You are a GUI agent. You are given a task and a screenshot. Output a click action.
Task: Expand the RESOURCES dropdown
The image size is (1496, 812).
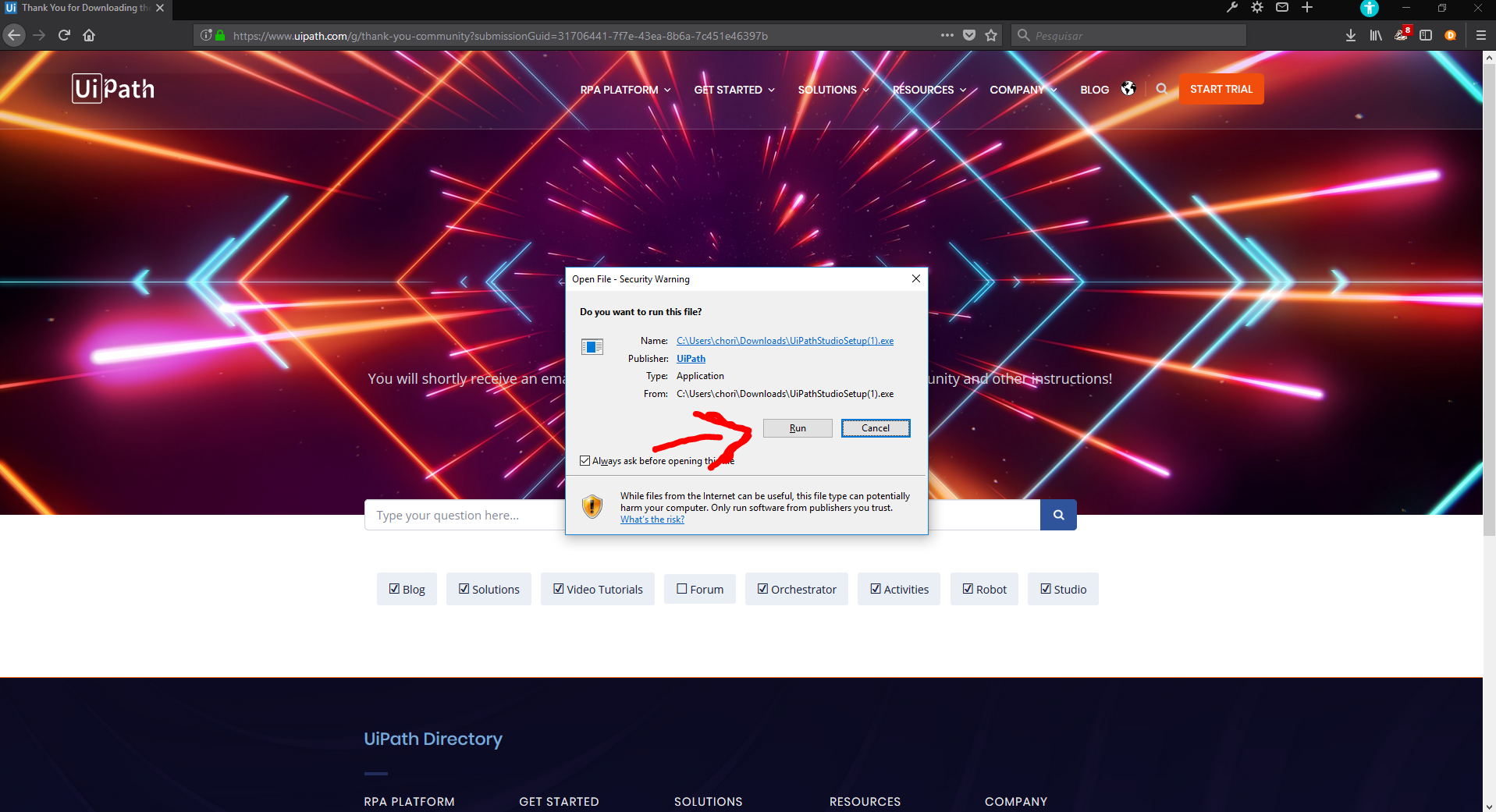point(929,90)
